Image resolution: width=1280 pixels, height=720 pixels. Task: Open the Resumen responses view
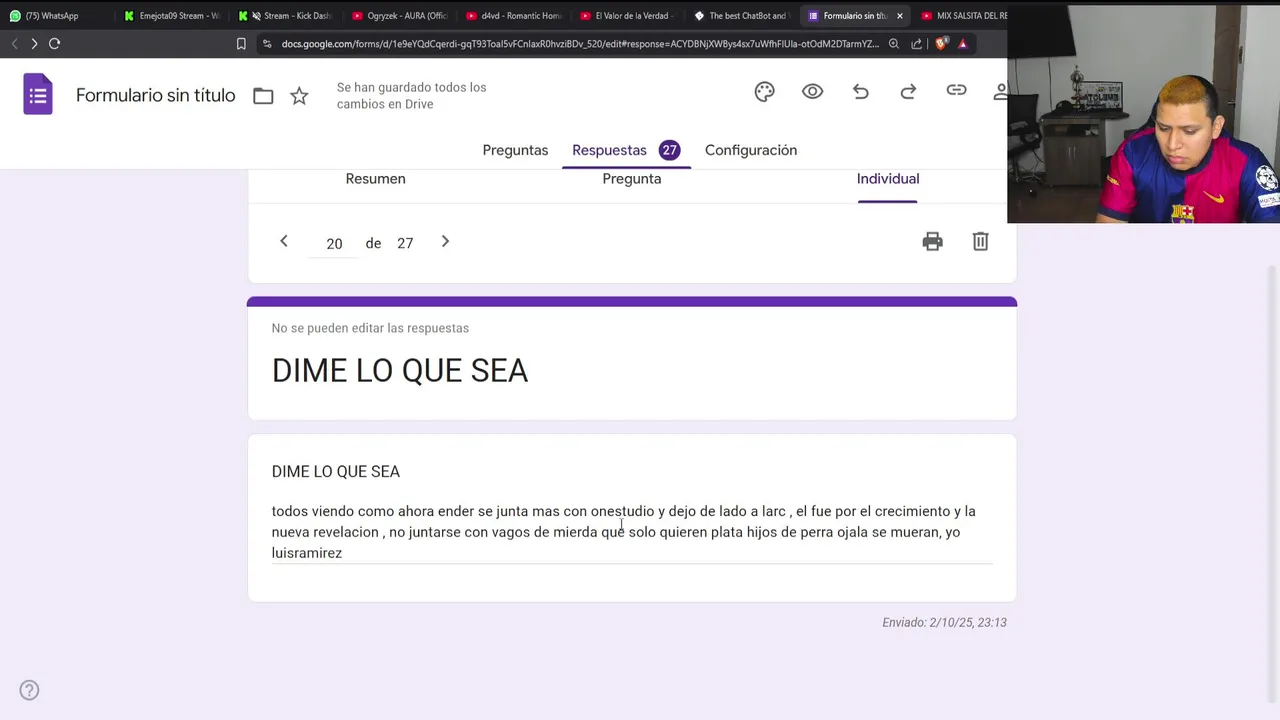pyautogui.click(x=375, y=179)
